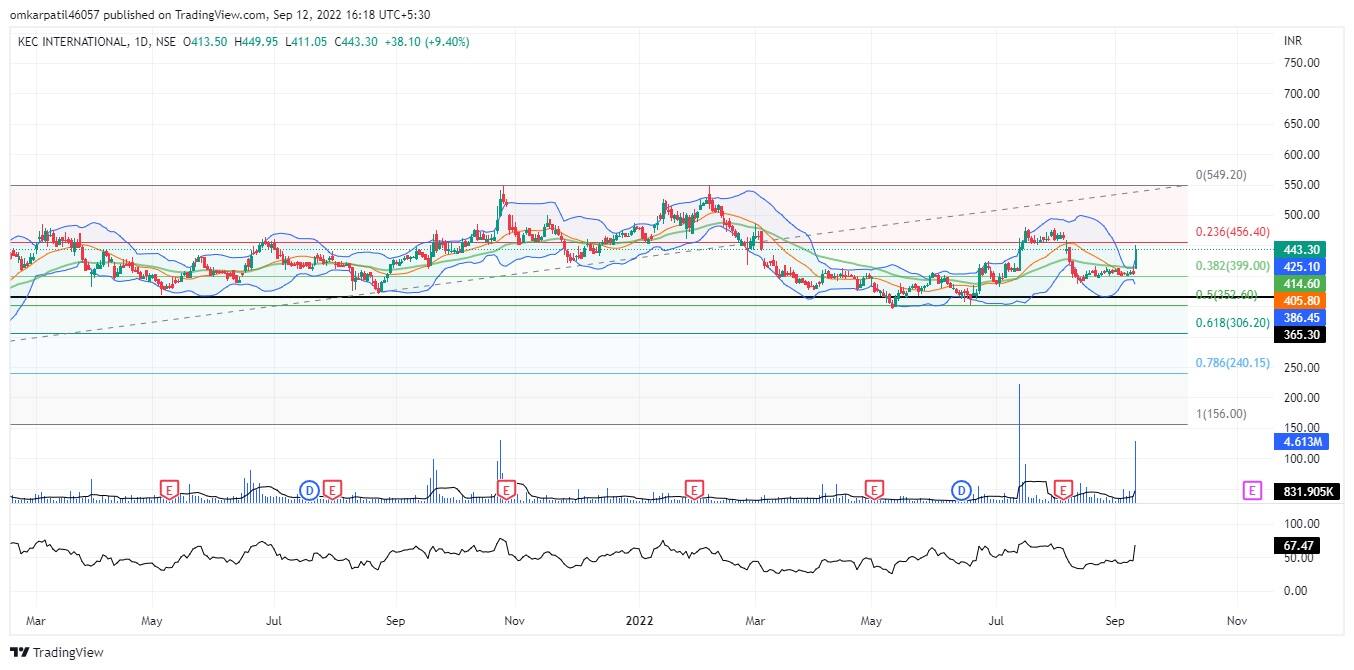
Task: Select the 0.618(306.20) Fibonacci level label
Action: (1232, 324)
